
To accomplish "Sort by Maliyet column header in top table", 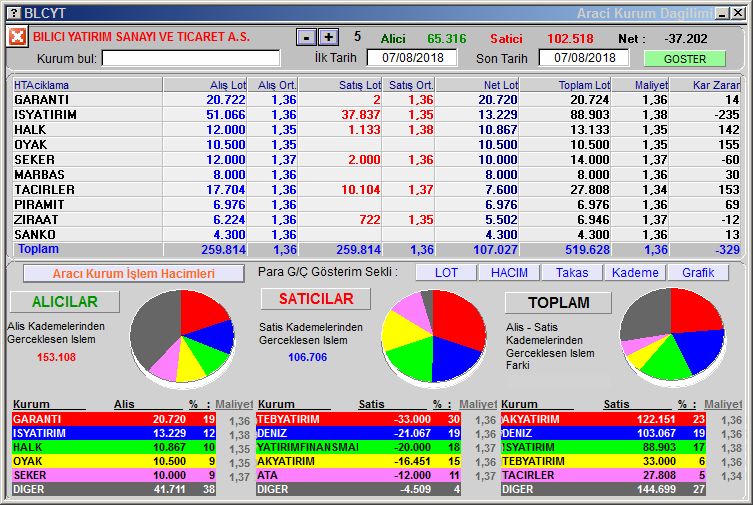I will (x=640, y=85).
